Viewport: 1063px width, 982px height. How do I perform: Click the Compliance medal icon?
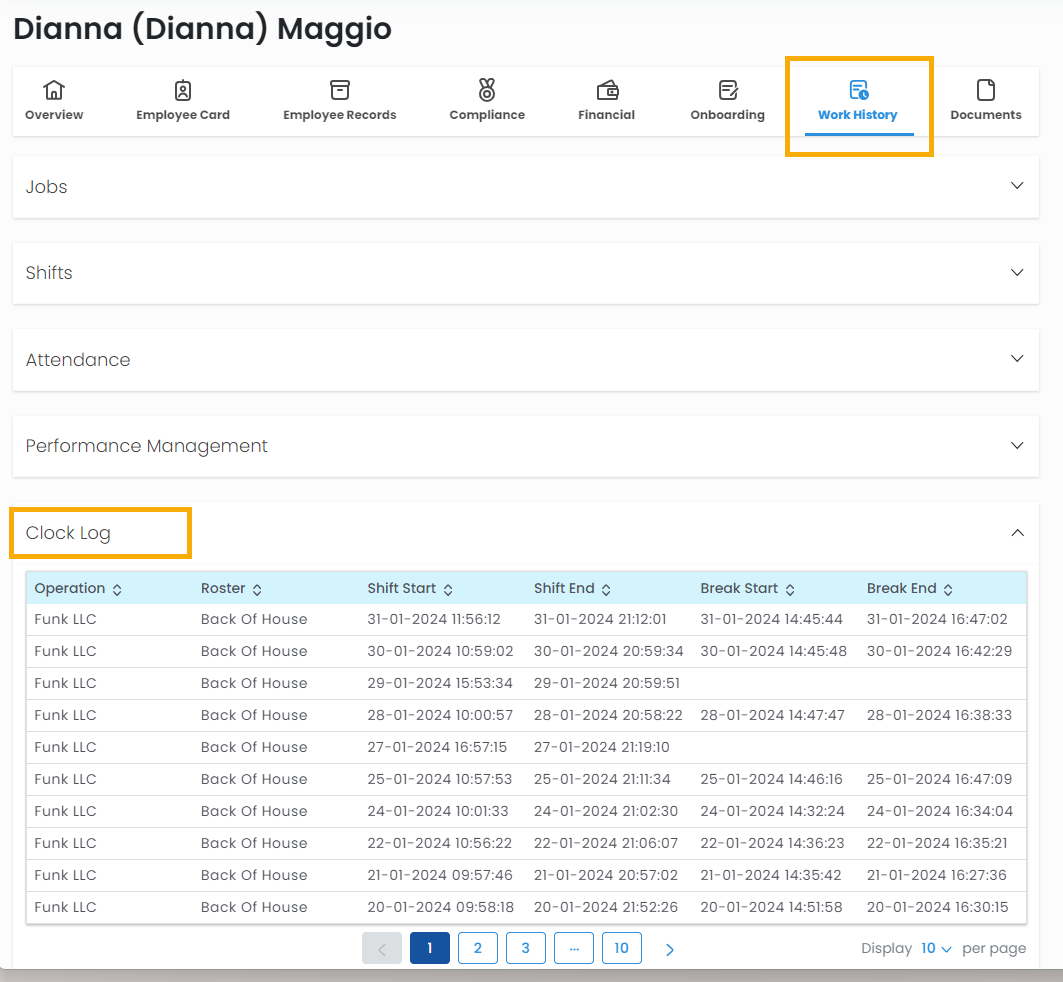click(487, 90)
